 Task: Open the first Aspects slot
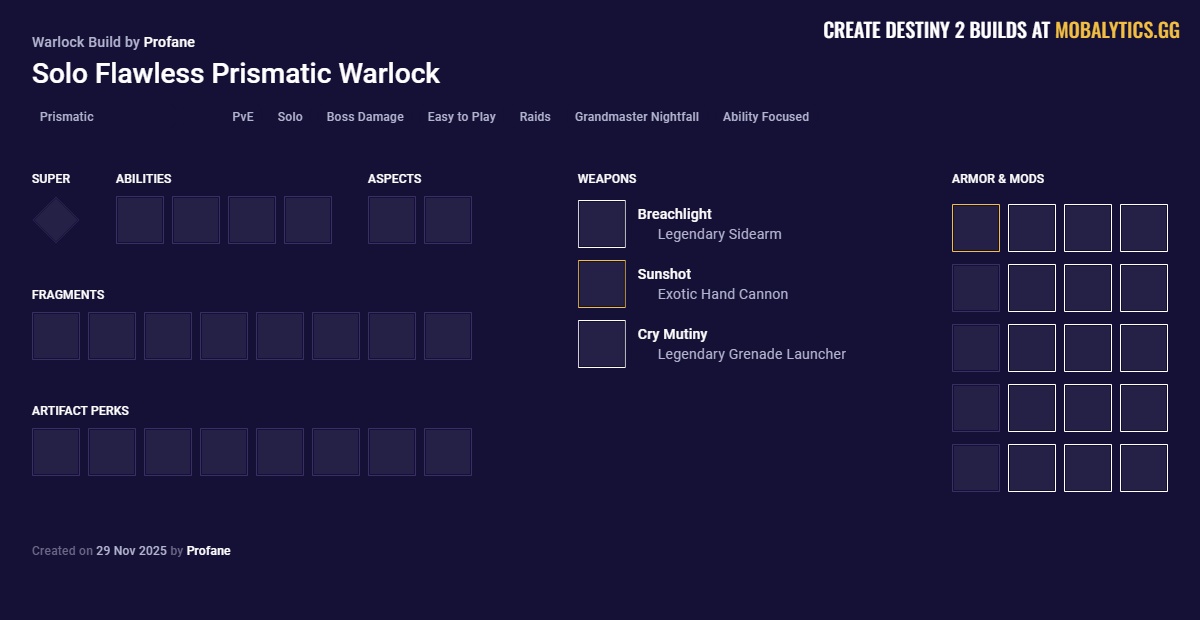point(392,220)
